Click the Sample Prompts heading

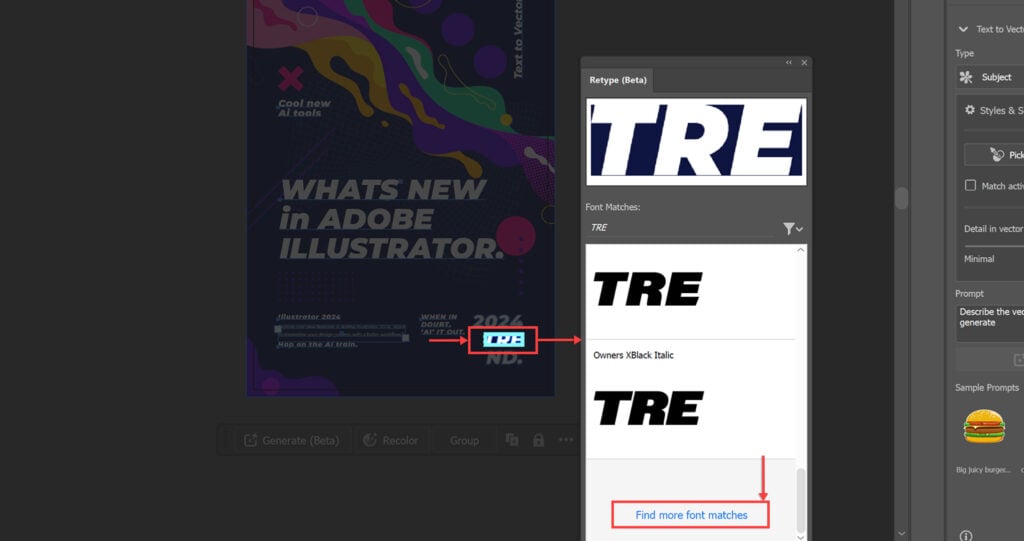click(987, 387)
